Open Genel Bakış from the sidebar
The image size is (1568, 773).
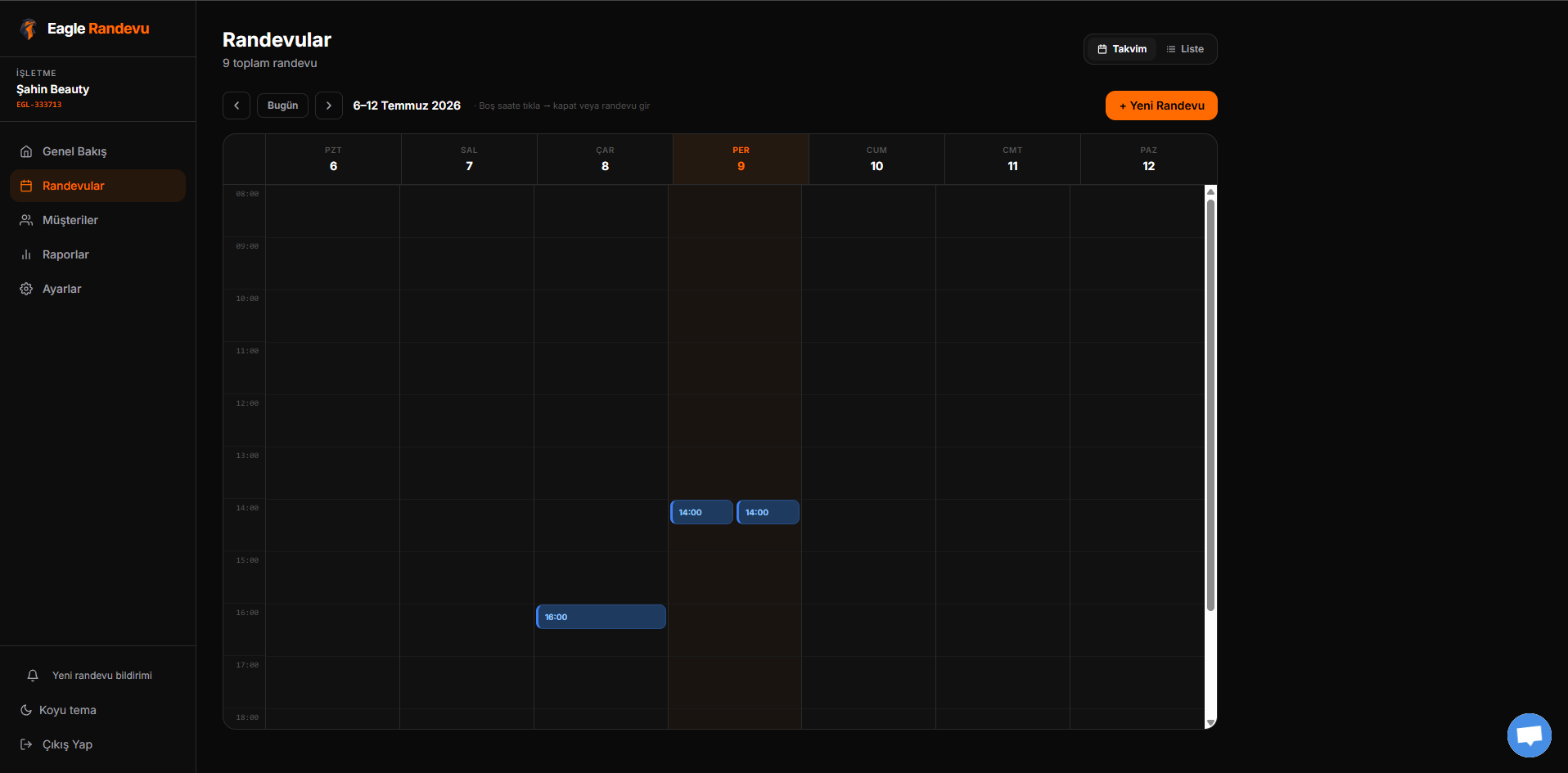click(97, 151)
